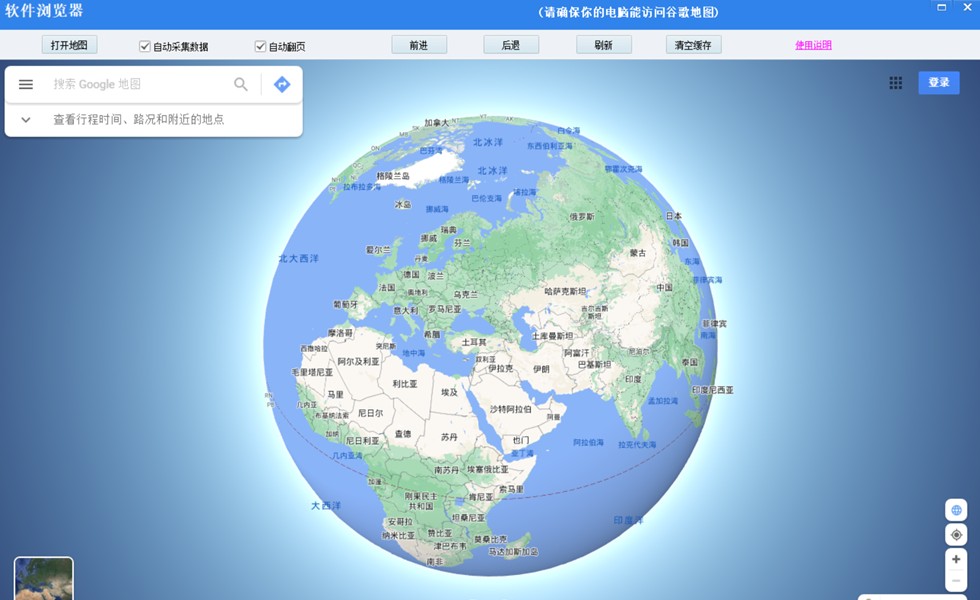Uncheck the 自动采集数据 checkbox
Screen dimensions: 980x600
point(144,46)
